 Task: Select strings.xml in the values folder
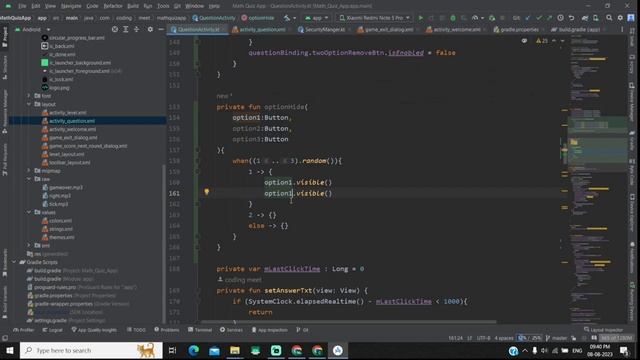tap(61, 229)
